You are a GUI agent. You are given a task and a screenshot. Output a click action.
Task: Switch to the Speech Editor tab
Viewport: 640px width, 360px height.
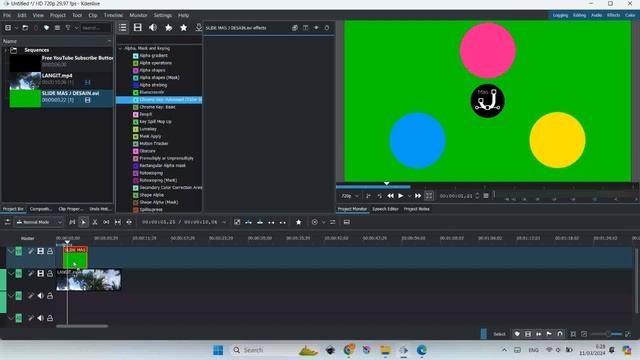click(x=385, y=209)
